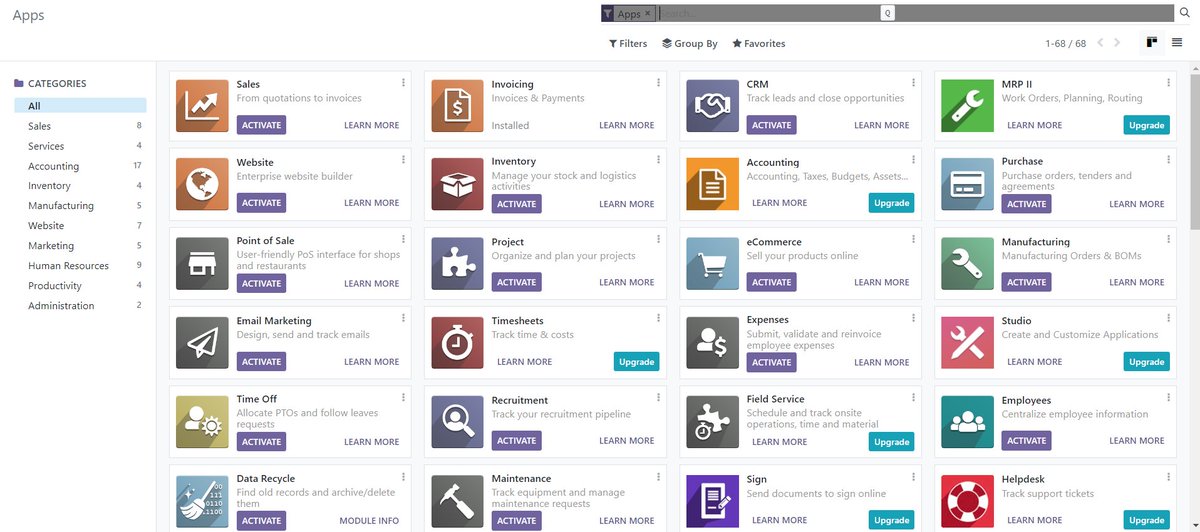Screen dimensions: 1200x532
Task: Open the MRP II card options menu
Action: 1169,83
